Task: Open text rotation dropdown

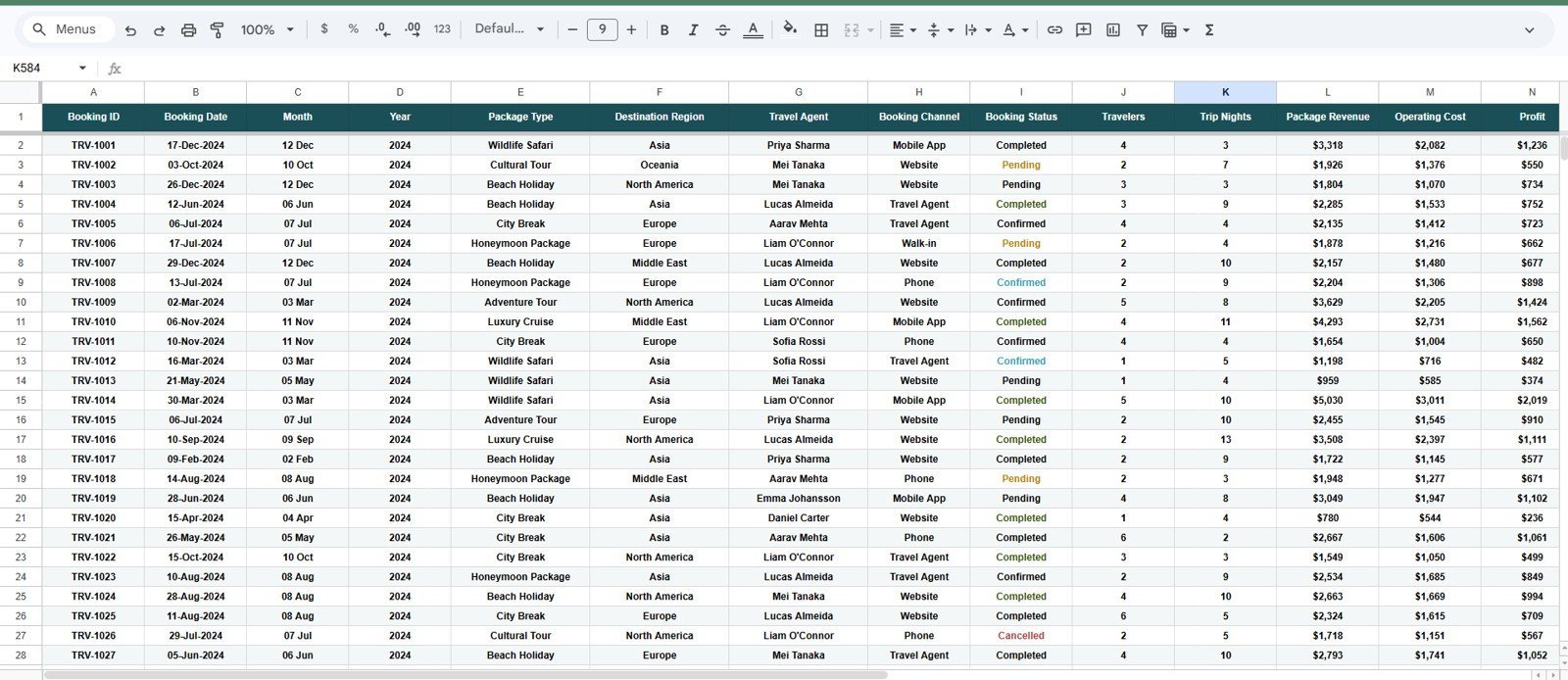Action: click(1015, 30)
